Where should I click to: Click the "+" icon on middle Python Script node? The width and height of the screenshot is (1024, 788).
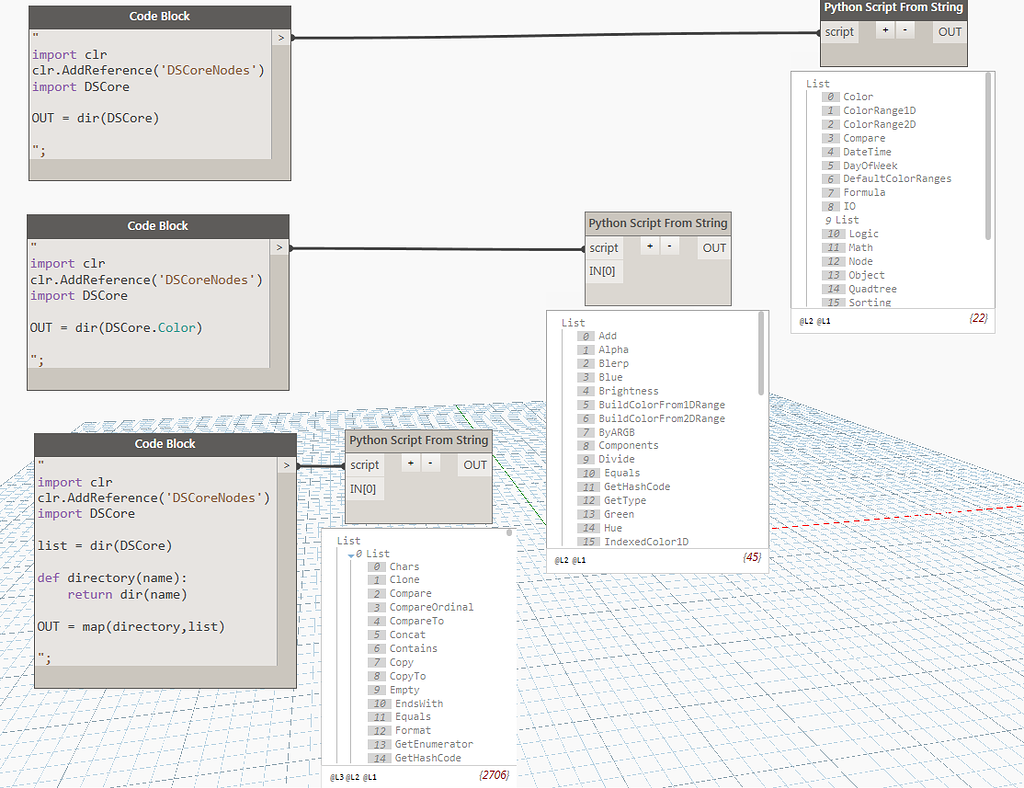[x=650, y=247]
